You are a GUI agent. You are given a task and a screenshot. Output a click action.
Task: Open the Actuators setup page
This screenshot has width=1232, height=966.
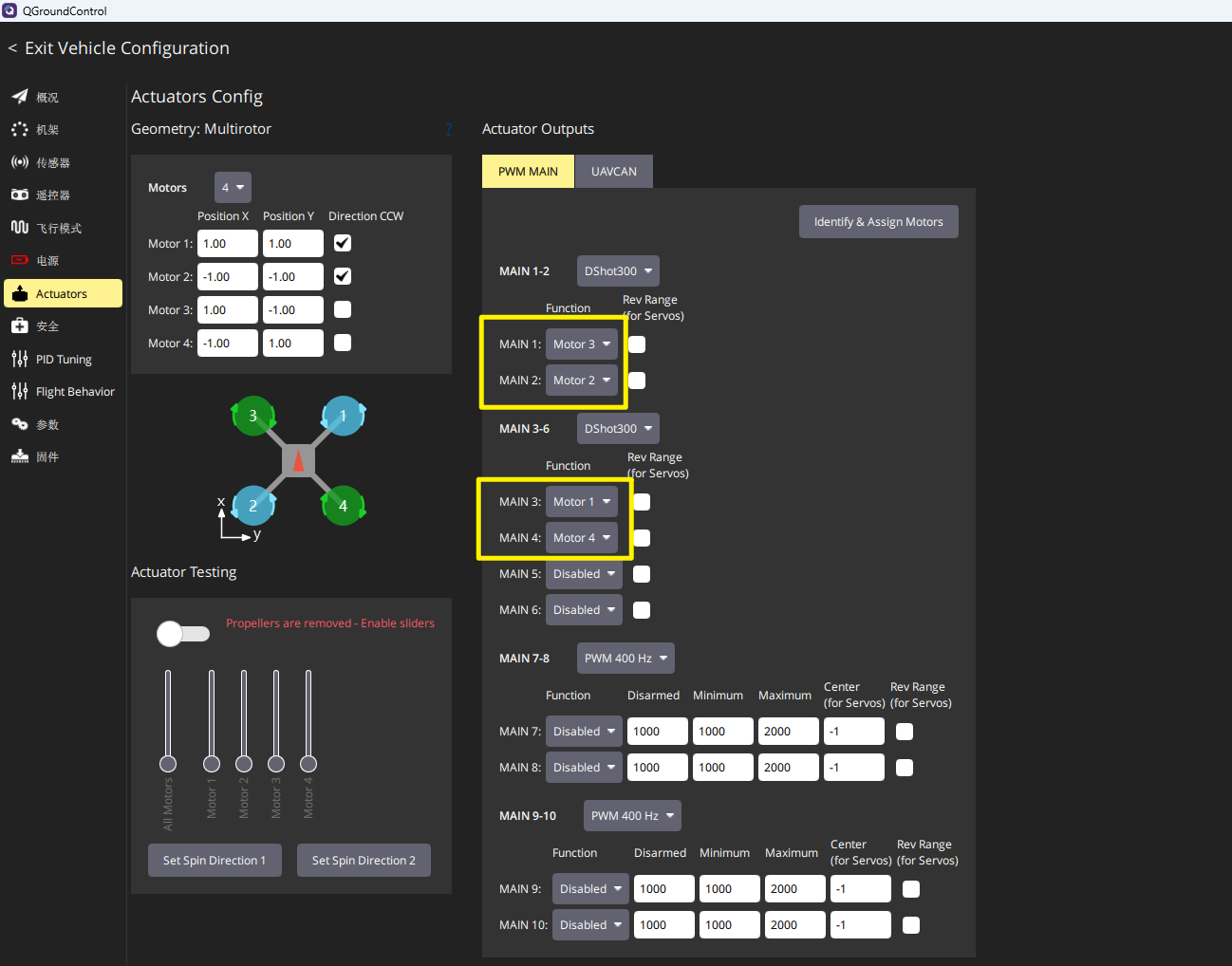(x=63, y=293)
